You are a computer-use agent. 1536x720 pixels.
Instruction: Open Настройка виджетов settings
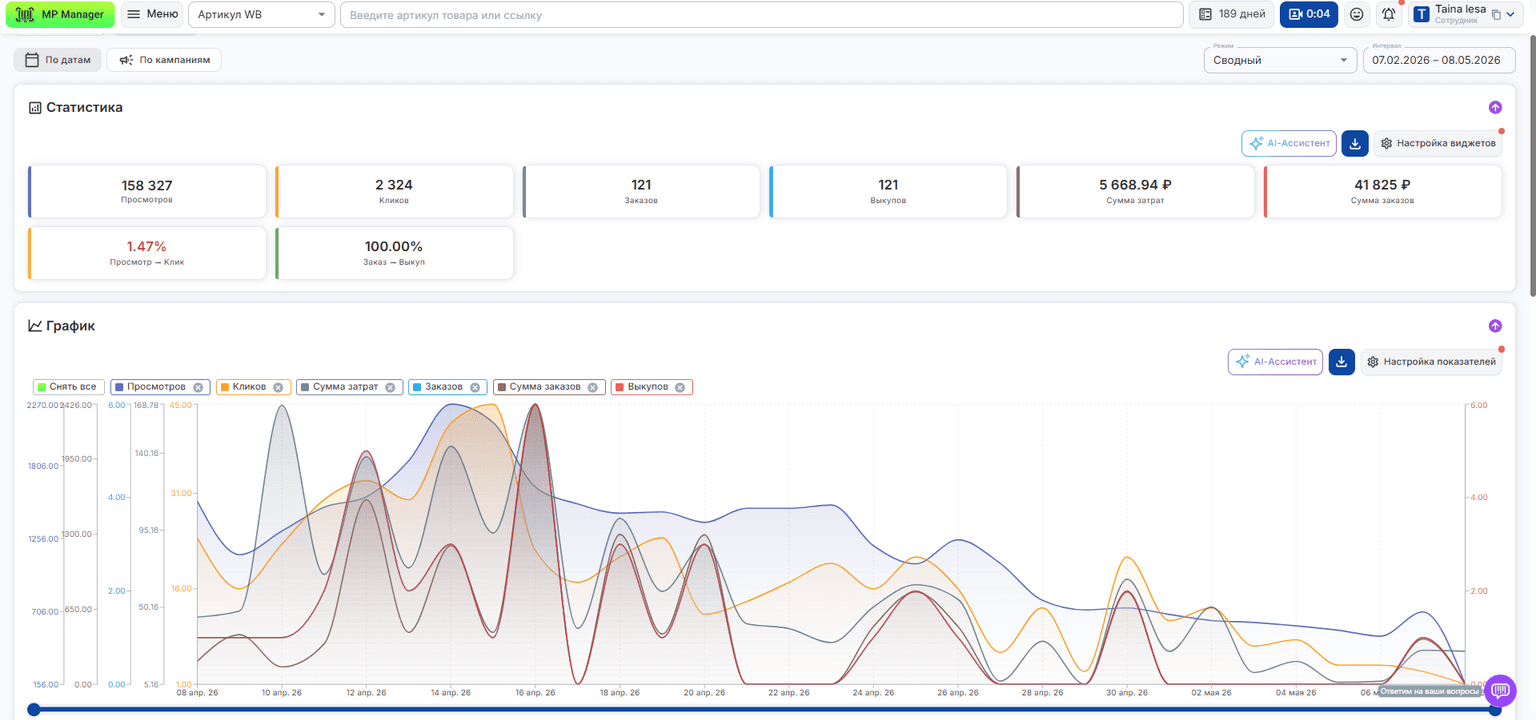(1437, 144)
